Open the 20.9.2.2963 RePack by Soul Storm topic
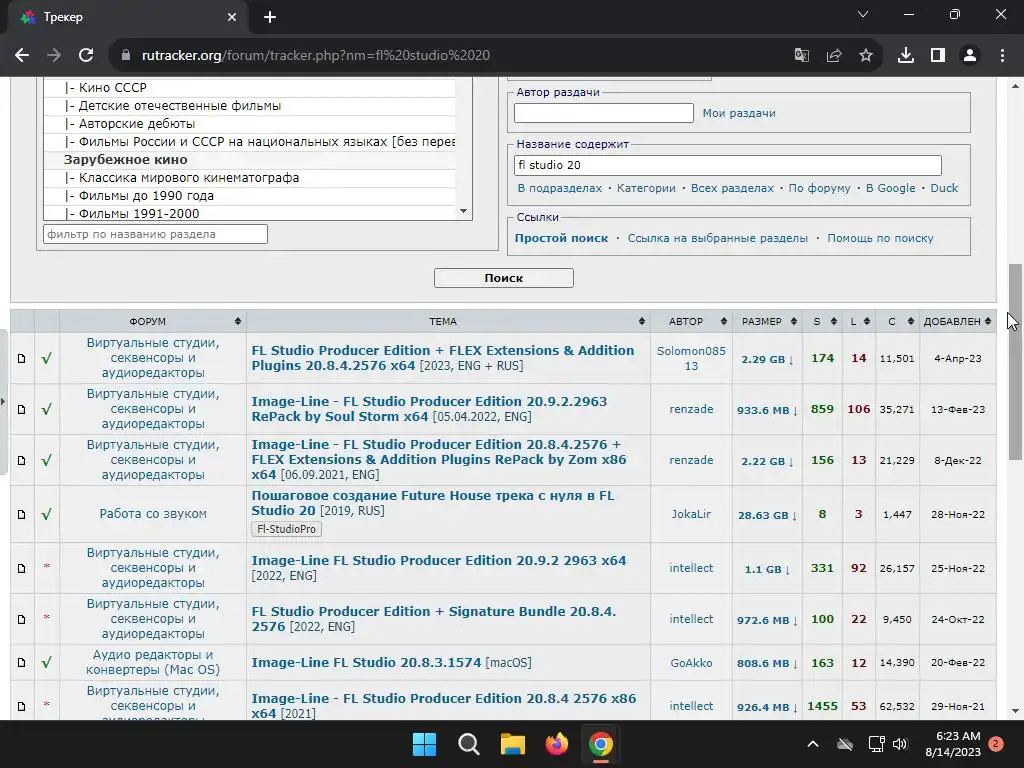Image resolution: width=1024 pixels, height=768 pixels. coord(429,409)
